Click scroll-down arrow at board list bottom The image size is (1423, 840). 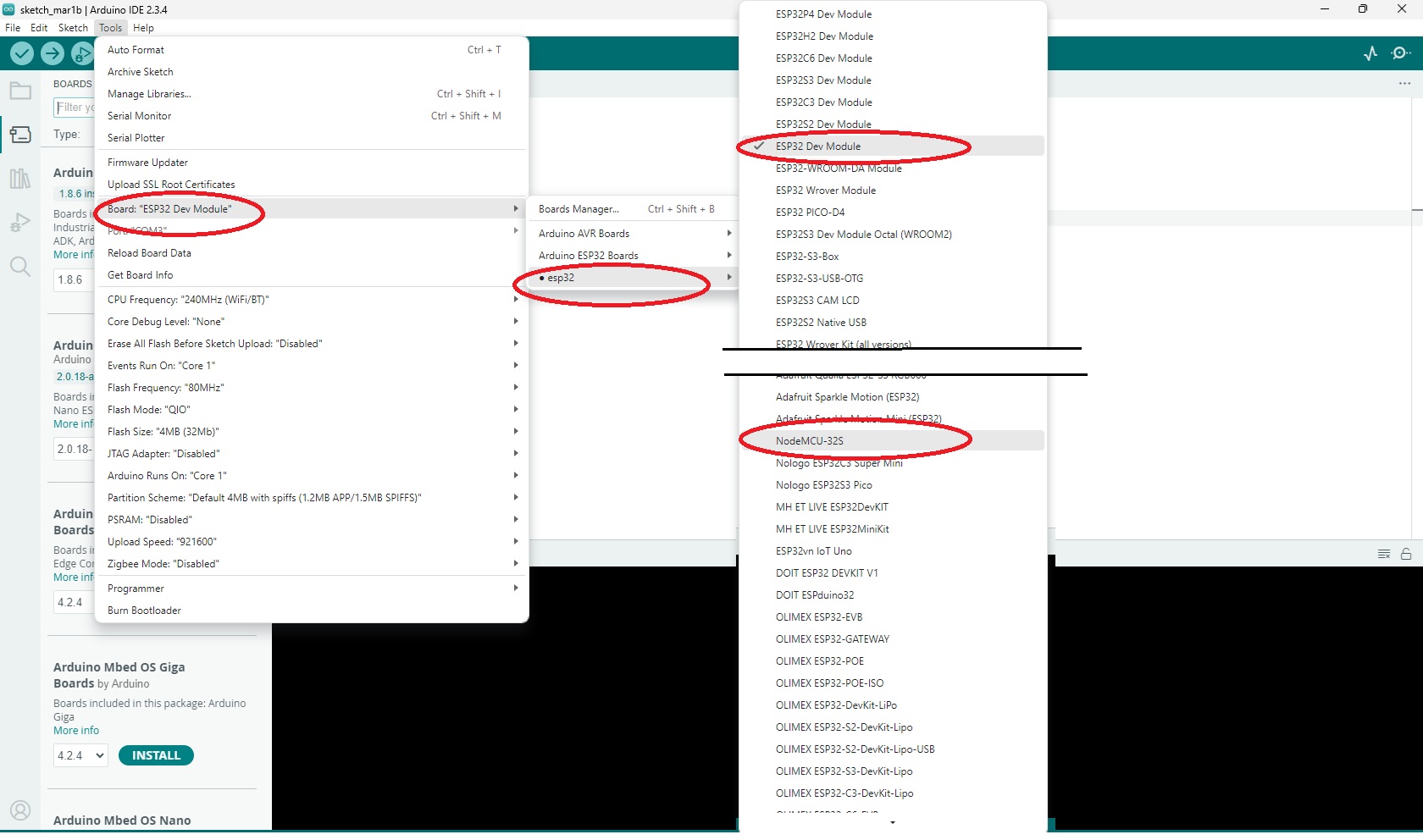(893, 822)
